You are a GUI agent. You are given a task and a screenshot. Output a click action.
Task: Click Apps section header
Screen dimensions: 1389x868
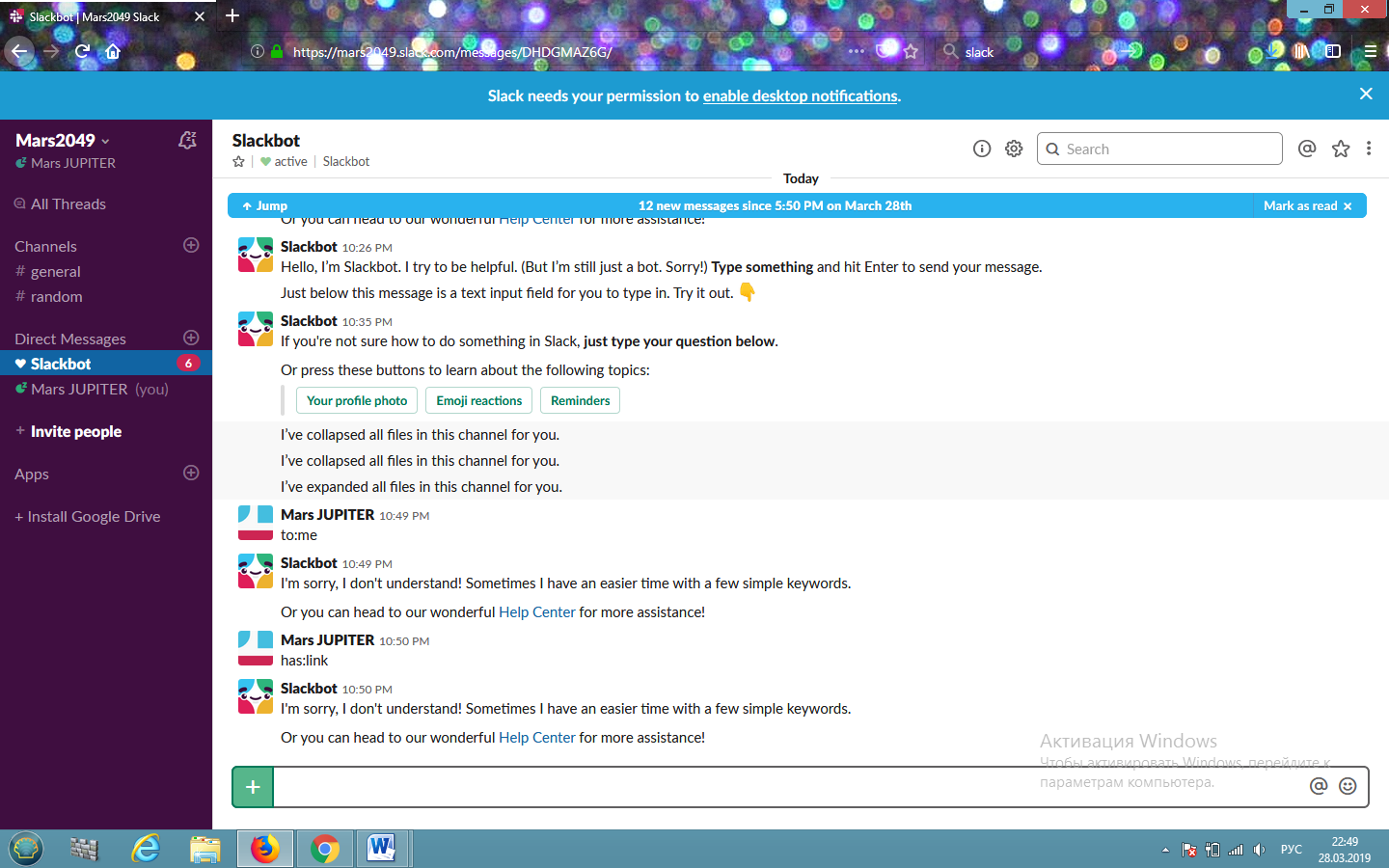click(32, 475)
